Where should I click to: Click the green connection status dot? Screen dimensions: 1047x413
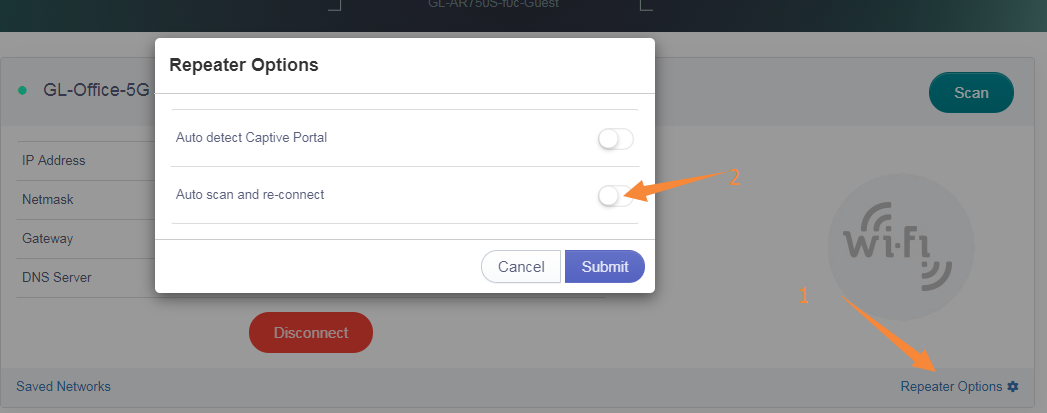pyautogui.click(x=22, y=90)
